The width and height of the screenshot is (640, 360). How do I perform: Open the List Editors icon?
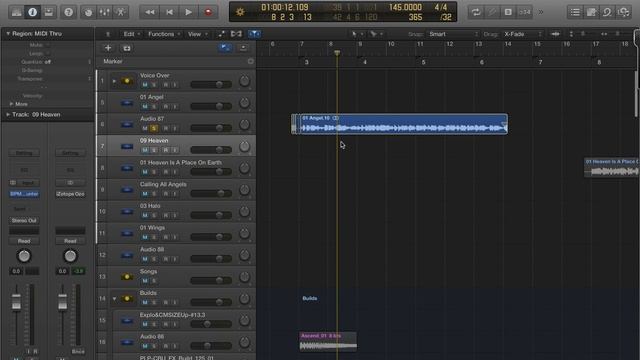575,12
